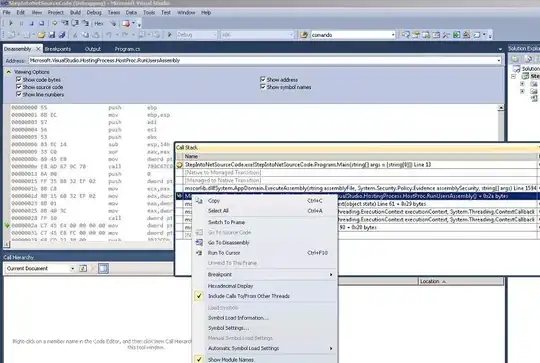The width and height of the screenshot is (540, 363).
Task: Toggle Show address checkbox
Action: pos(263,80)
